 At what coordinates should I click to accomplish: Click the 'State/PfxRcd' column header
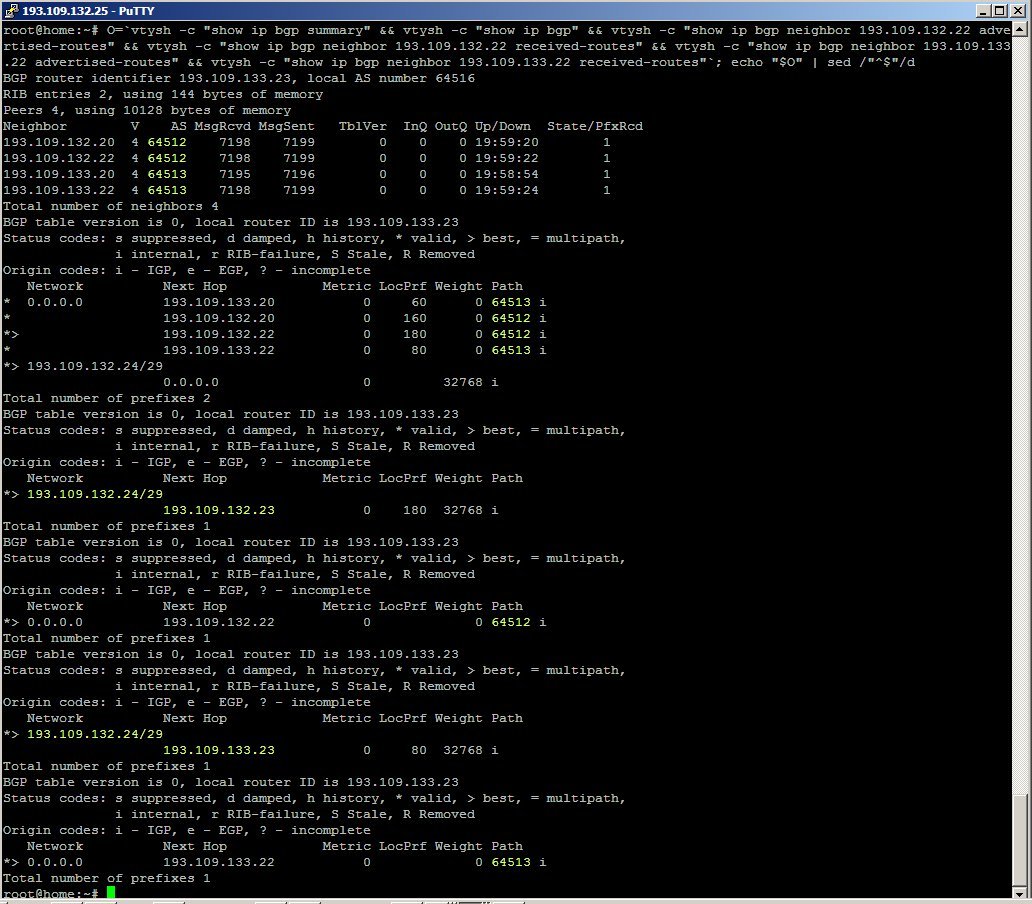tap(595, 126)
